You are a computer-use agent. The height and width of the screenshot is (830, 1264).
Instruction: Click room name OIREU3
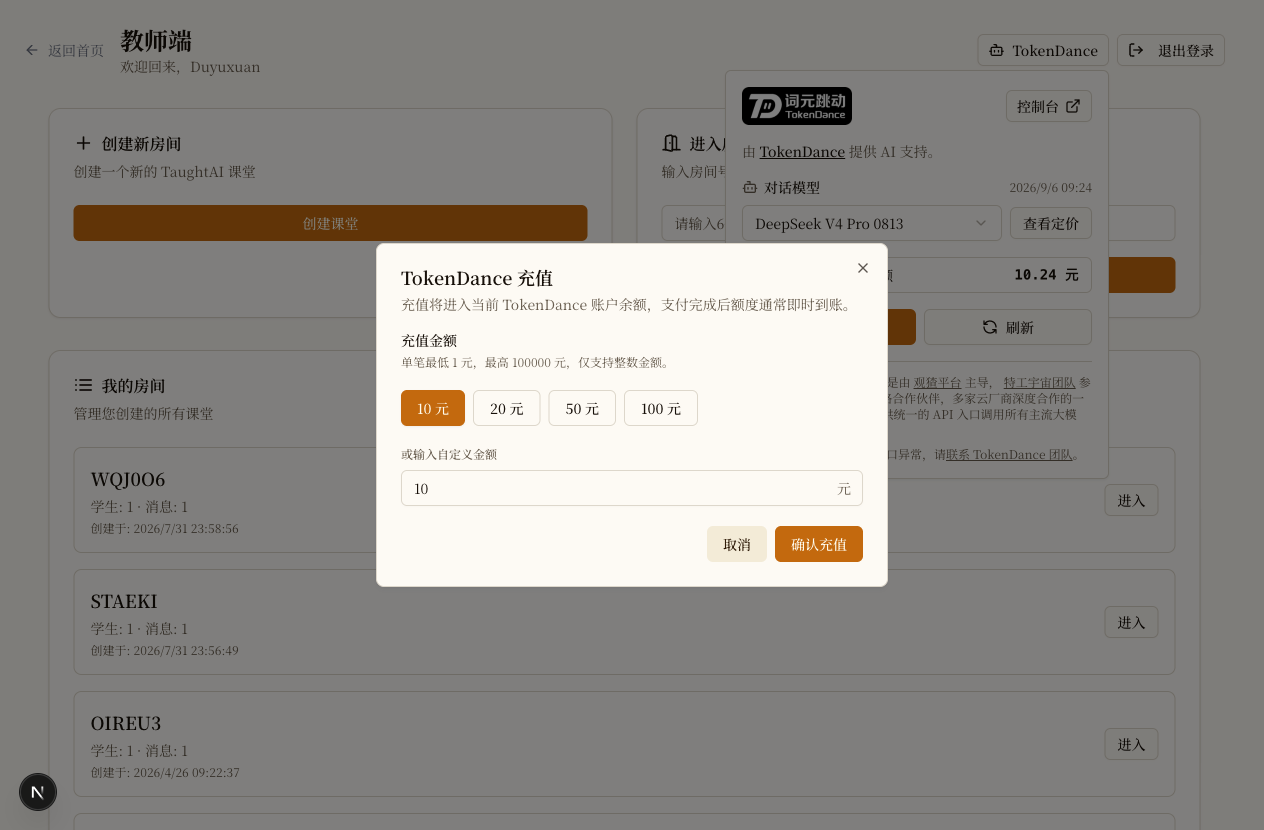click(x=126, y=723)
